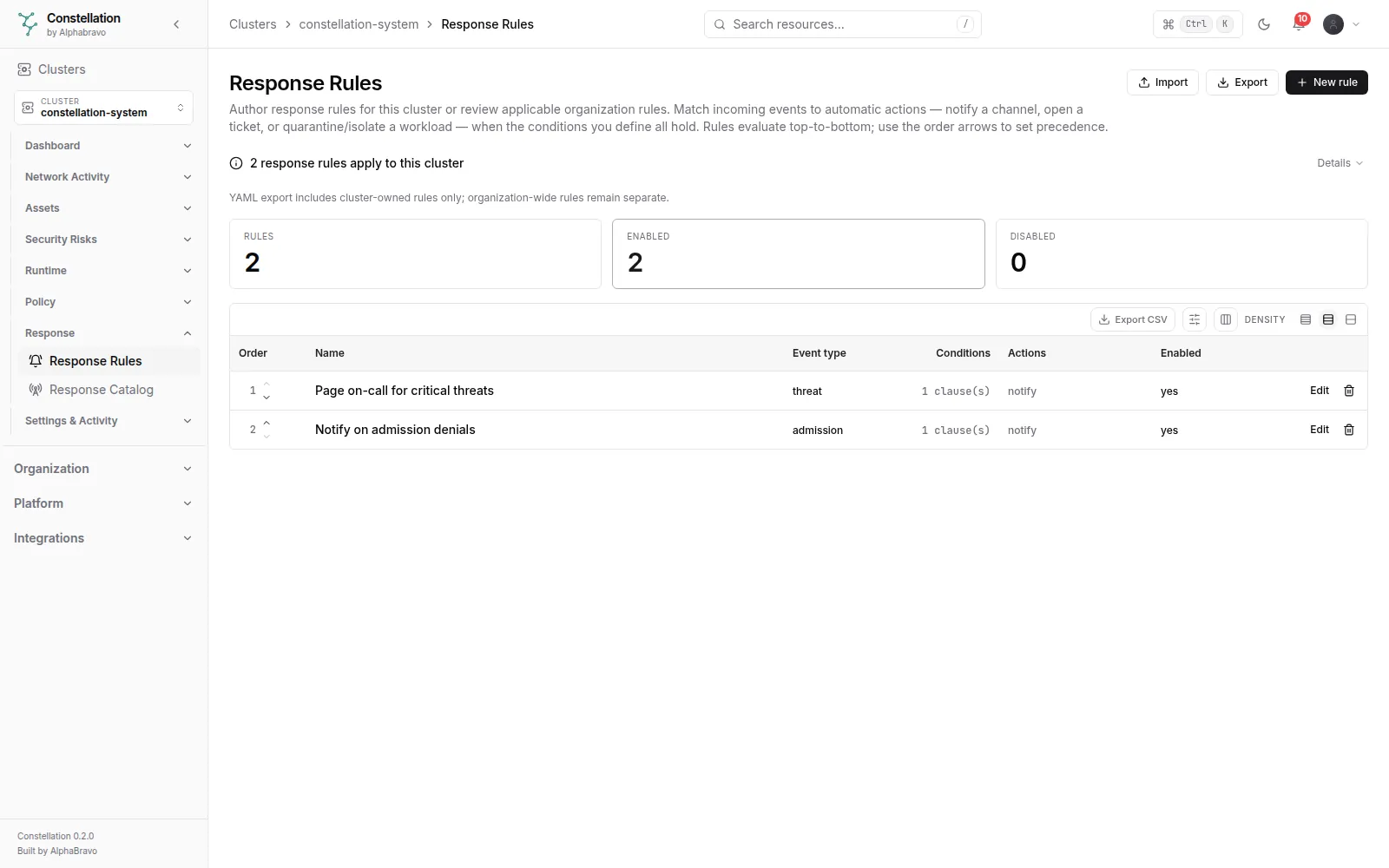1389x868 pixels.
Task: Expand the Network Activity section
Action: click(x=108, y=177)
